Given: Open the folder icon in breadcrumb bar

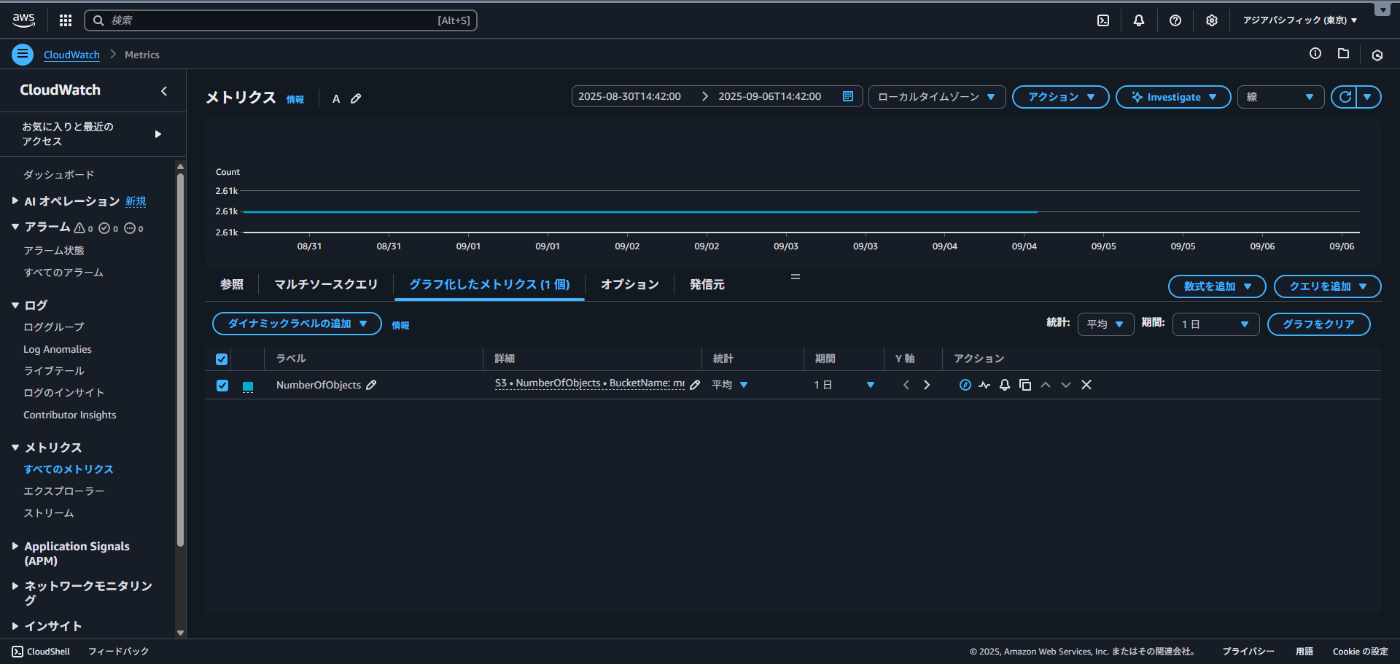Looking at the screenshot, I should [x=1343, y=54].
